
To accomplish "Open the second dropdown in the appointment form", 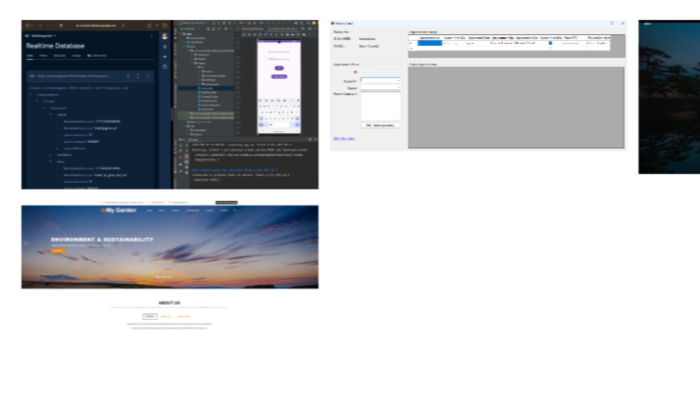I will coord(380,87).
